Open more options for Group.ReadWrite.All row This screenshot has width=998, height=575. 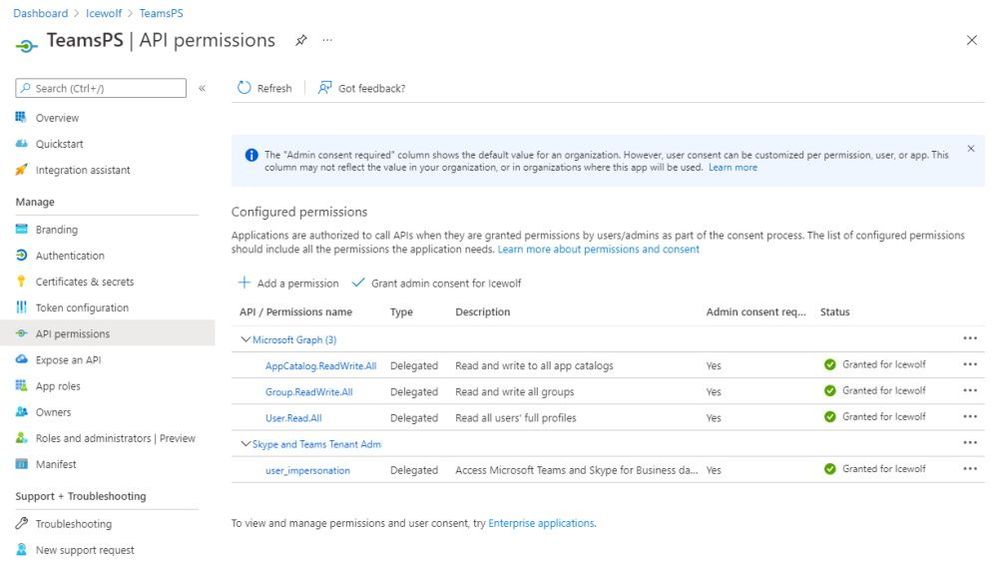[969, 390]
